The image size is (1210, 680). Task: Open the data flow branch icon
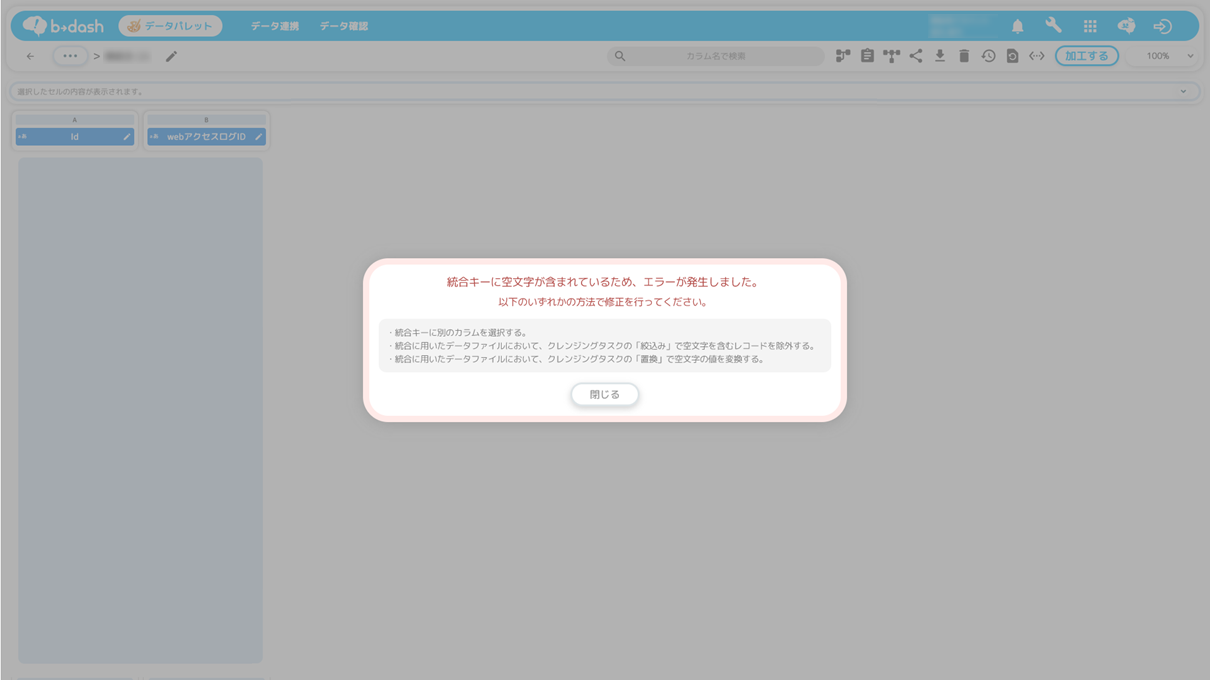click(x=843, y=56)
